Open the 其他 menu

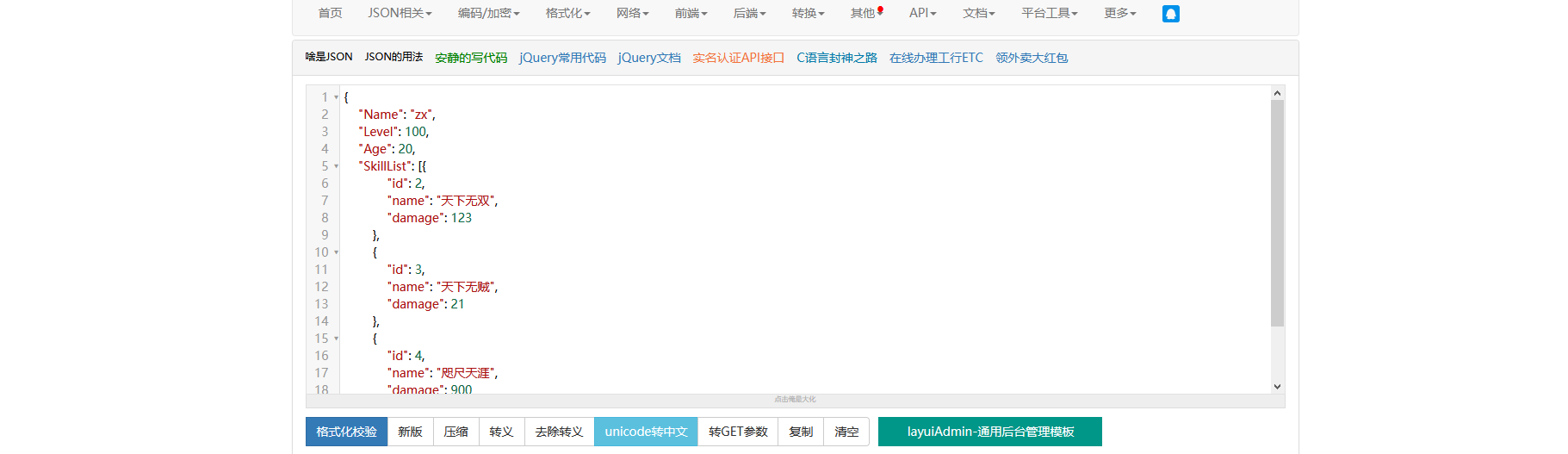click(x=866, y=13)
